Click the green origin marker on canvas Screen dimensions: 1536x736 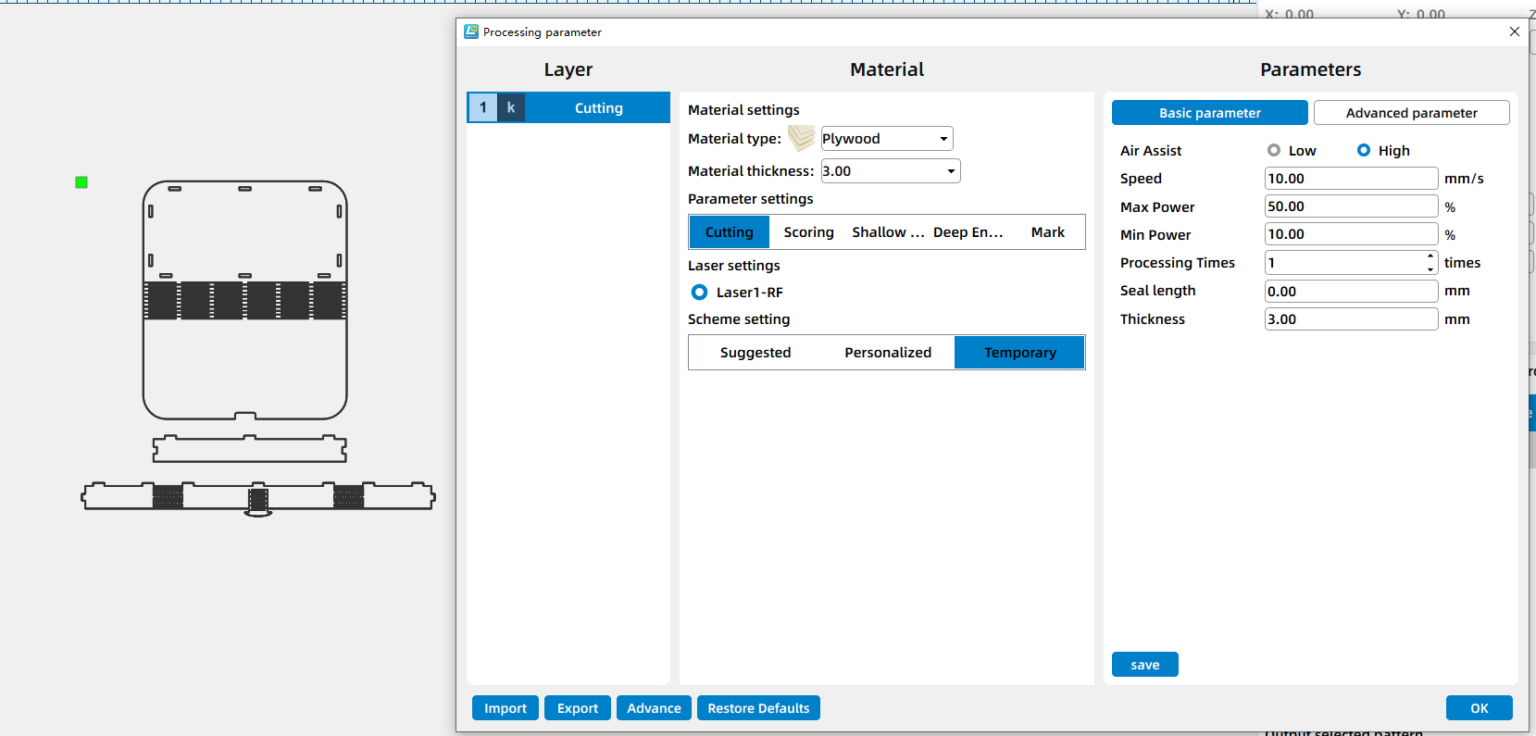tap(81, 182)
